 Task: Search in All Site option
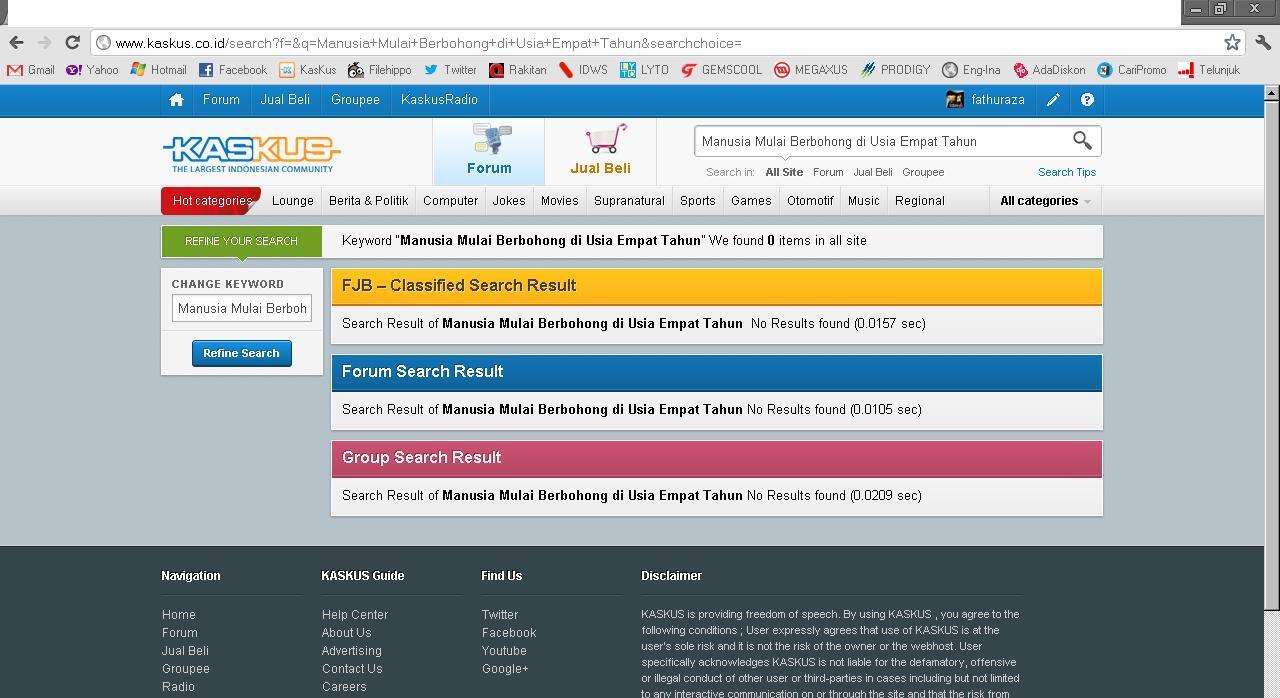click(784, 172)
